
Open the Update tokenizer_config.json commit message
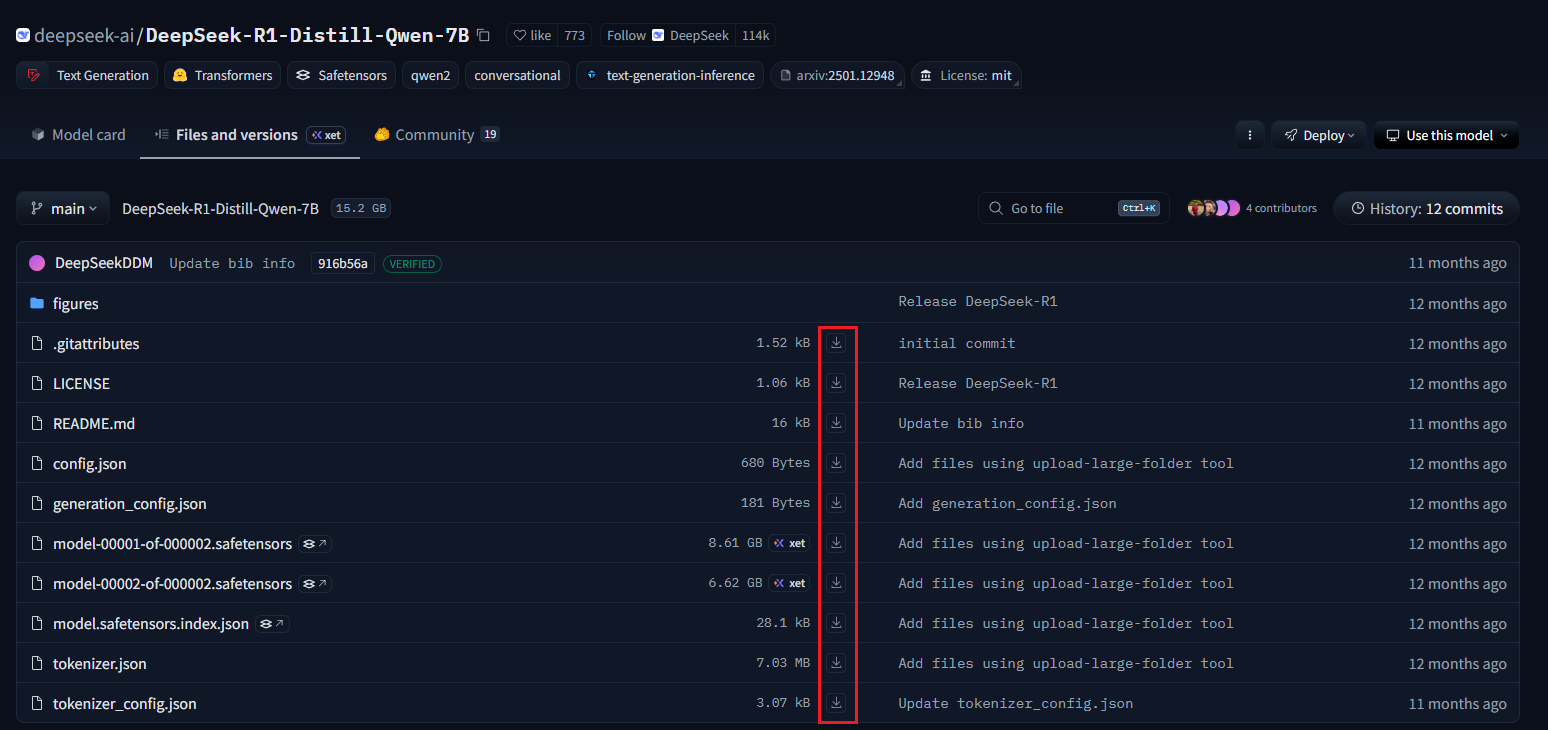(1016, 703)
